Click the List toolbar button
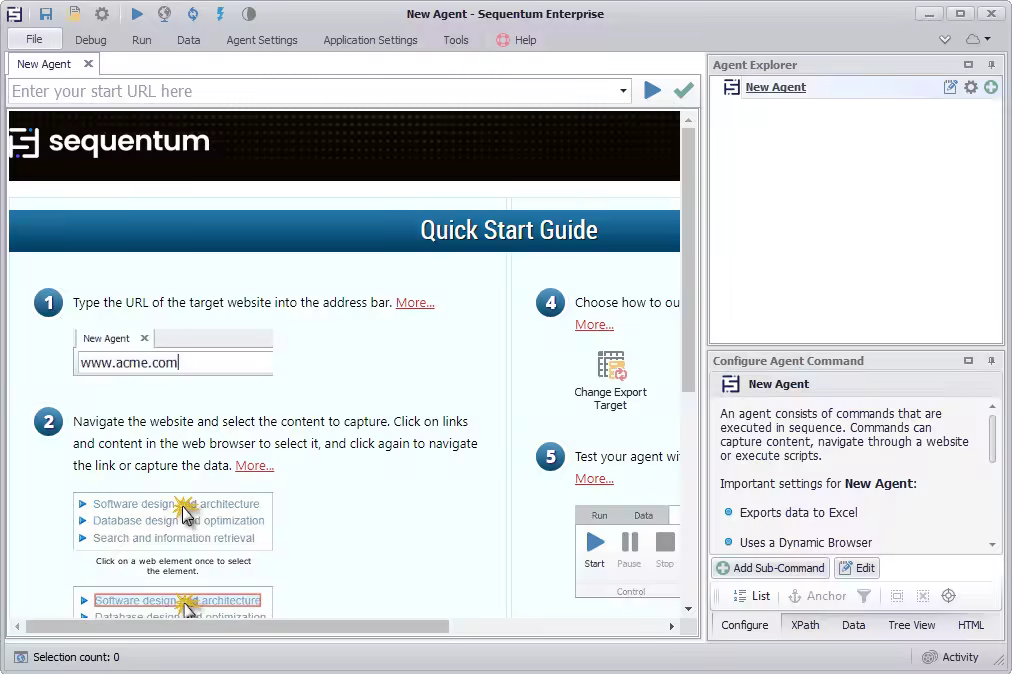Screen dimensions: 1012x674 point(752,596)
